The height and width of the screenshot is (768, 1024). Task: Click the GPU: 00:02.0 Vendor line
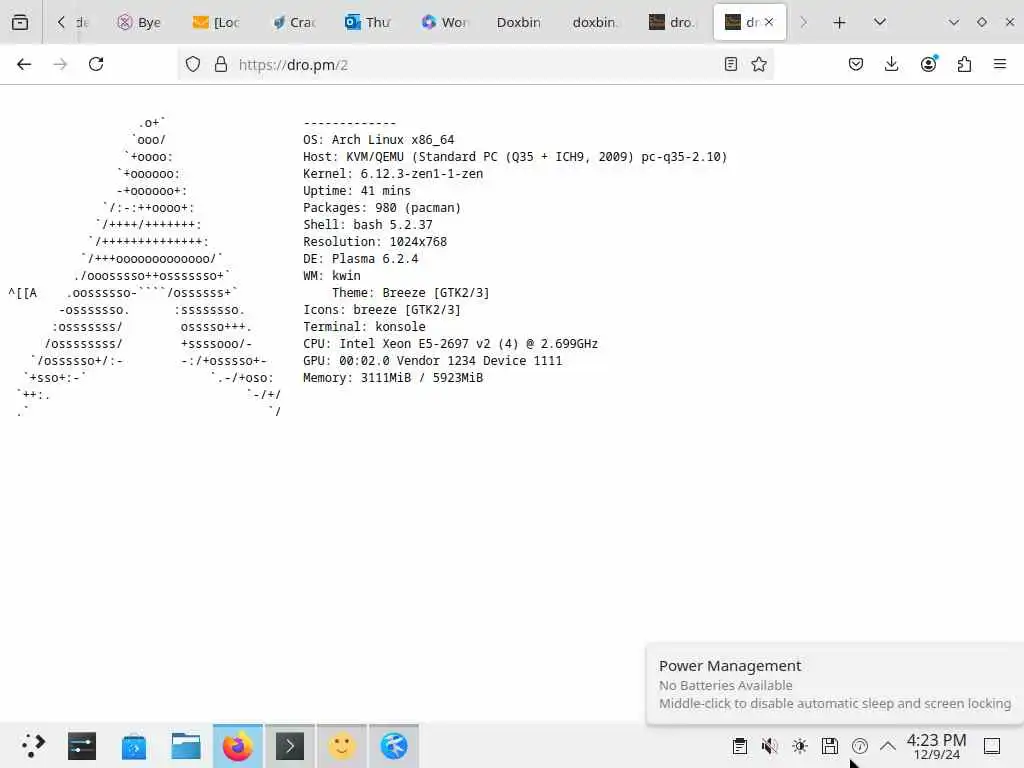[432, 360]
